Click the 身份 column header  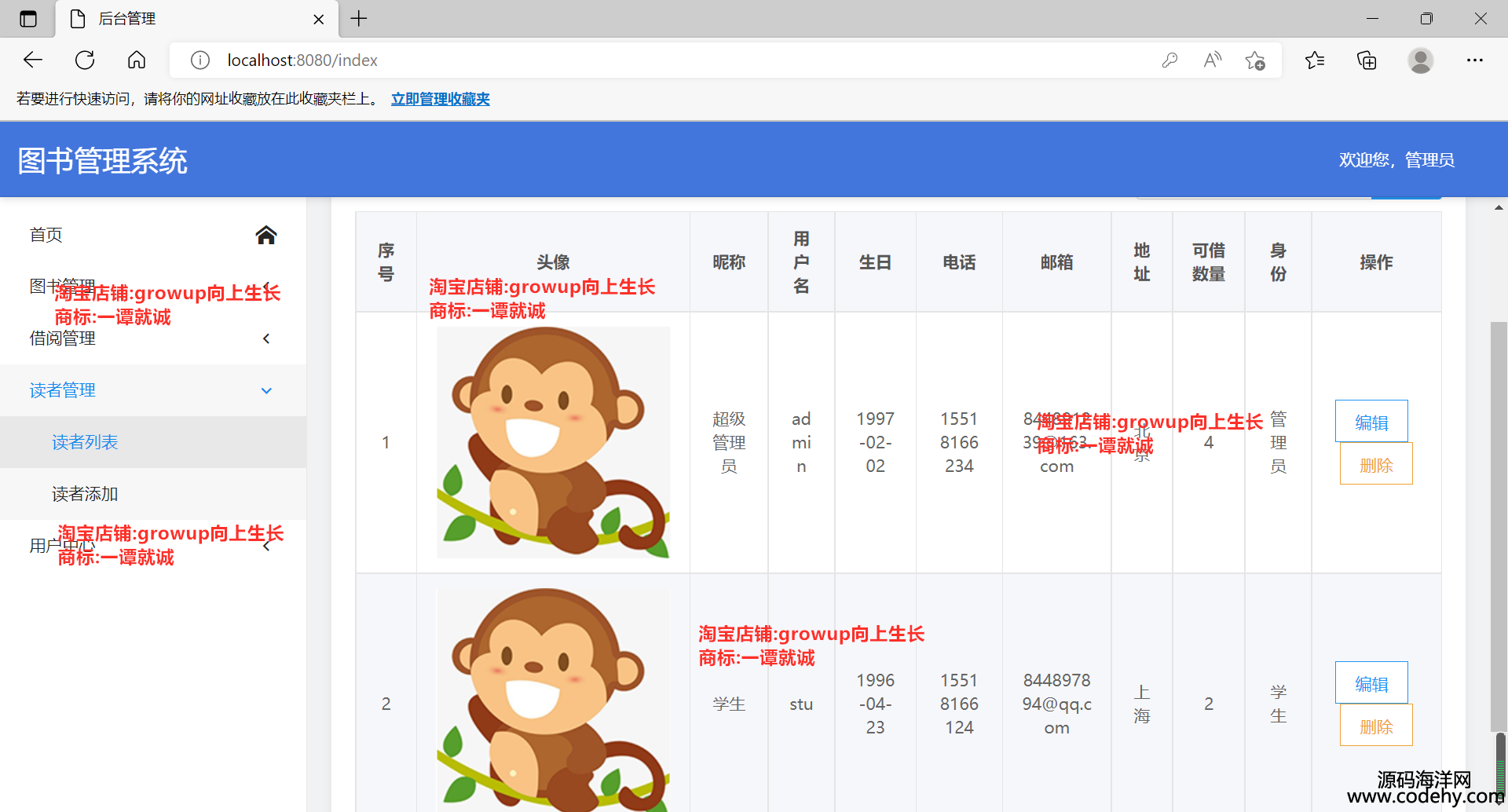1278,262
